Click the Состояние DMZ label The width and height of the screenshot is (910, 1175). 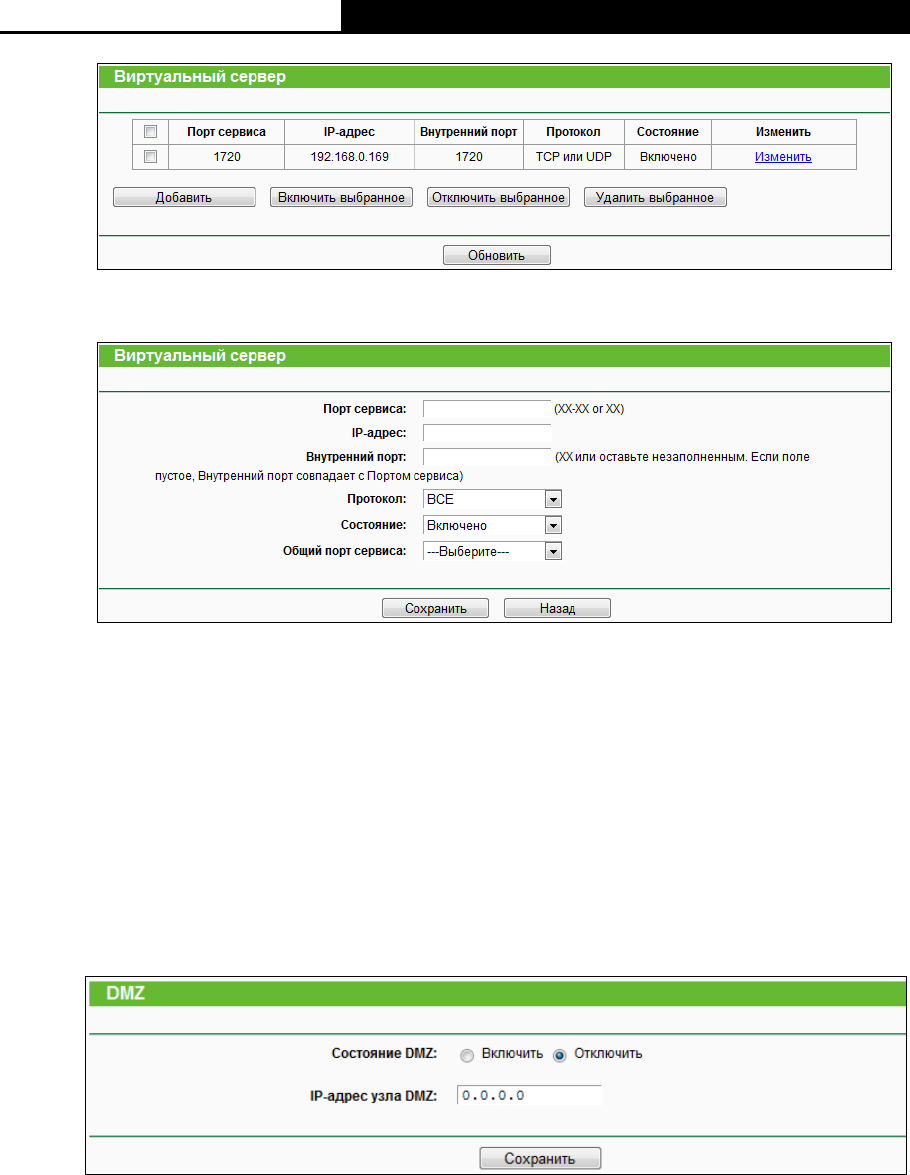pyautogui.click(x=384, y=1054)
